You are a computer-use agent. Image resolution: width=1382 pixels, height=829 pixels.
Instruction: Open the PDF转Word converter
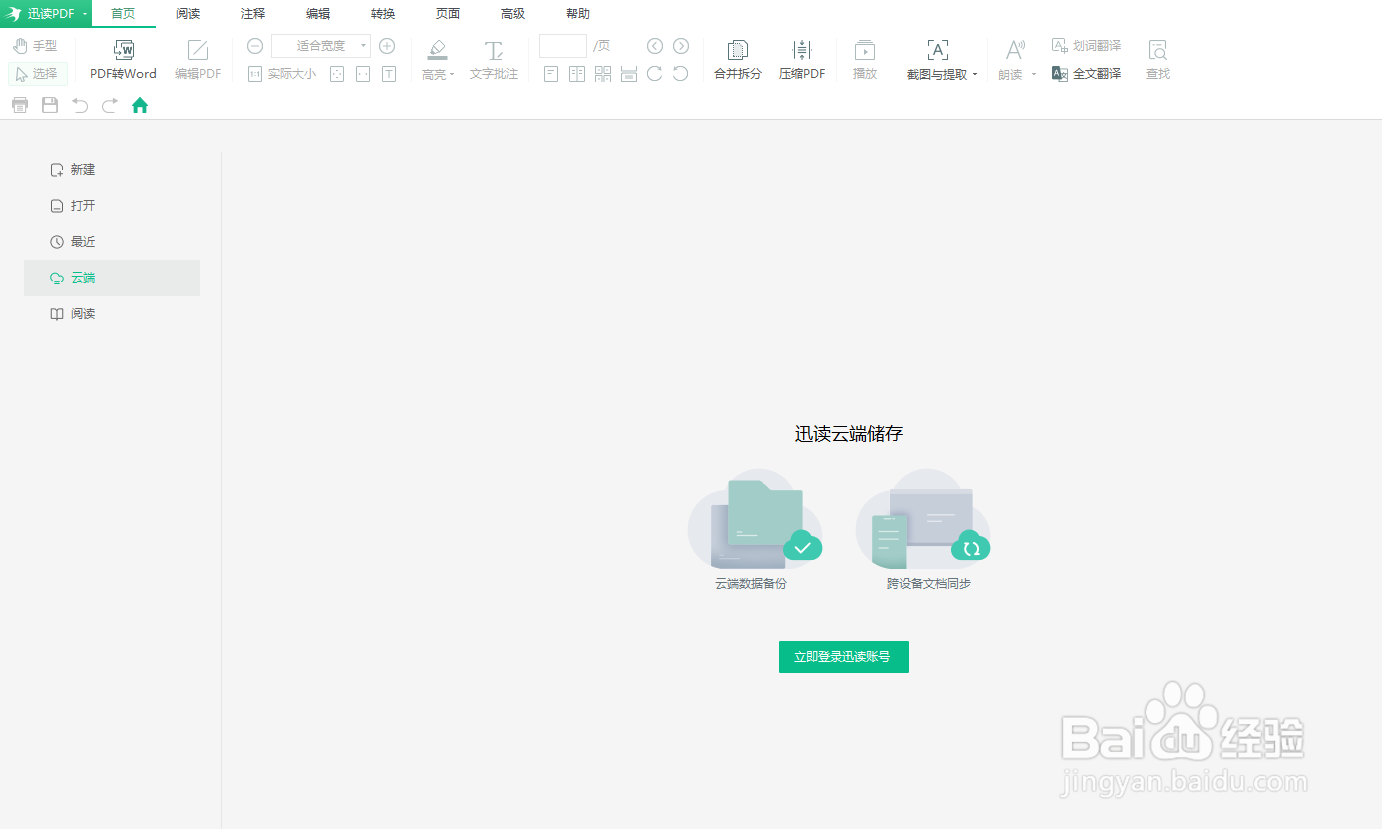[x=123, y=61]
